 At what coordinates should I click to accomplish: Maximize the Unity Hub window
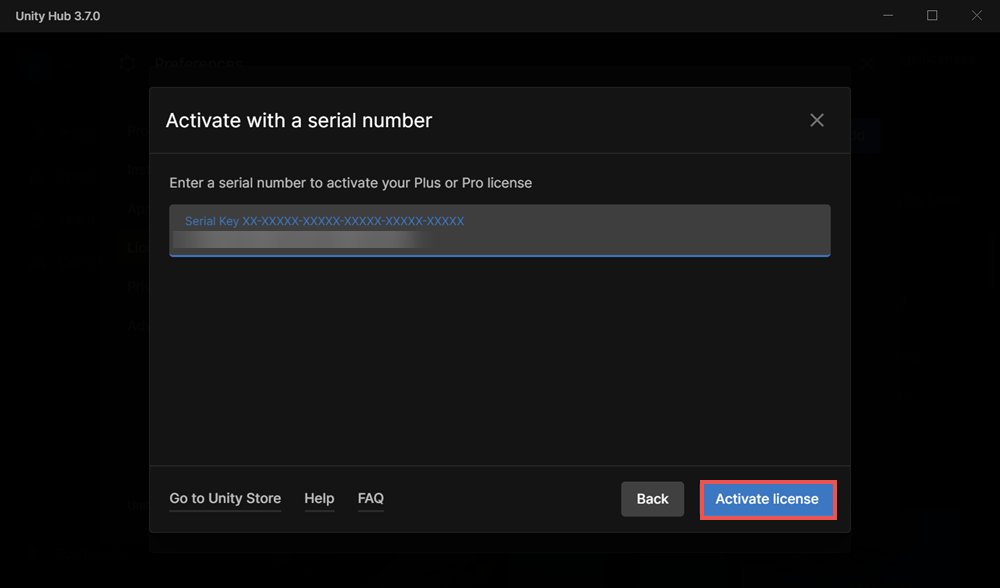931,15
